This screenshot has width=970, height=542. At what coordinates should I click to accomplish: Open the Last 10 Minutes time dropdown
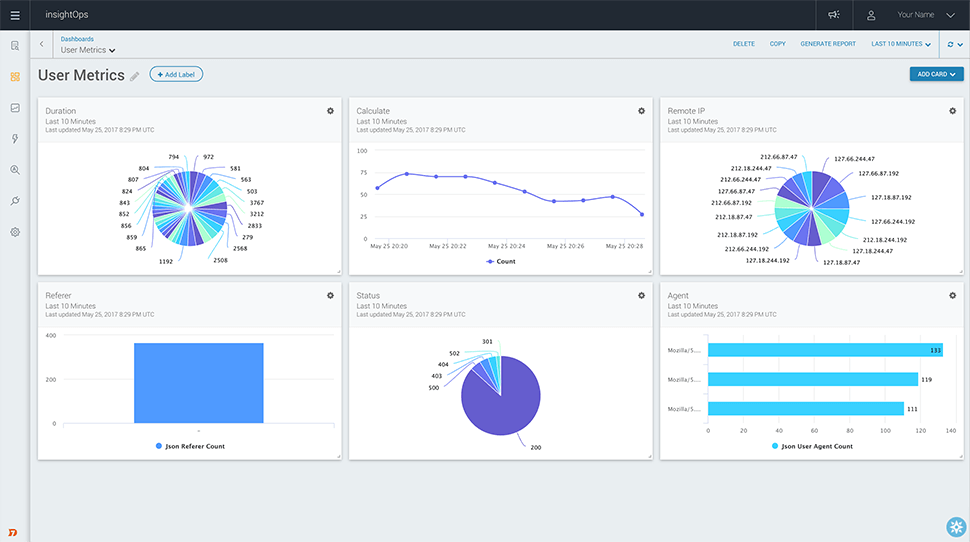tap(901, 44)
